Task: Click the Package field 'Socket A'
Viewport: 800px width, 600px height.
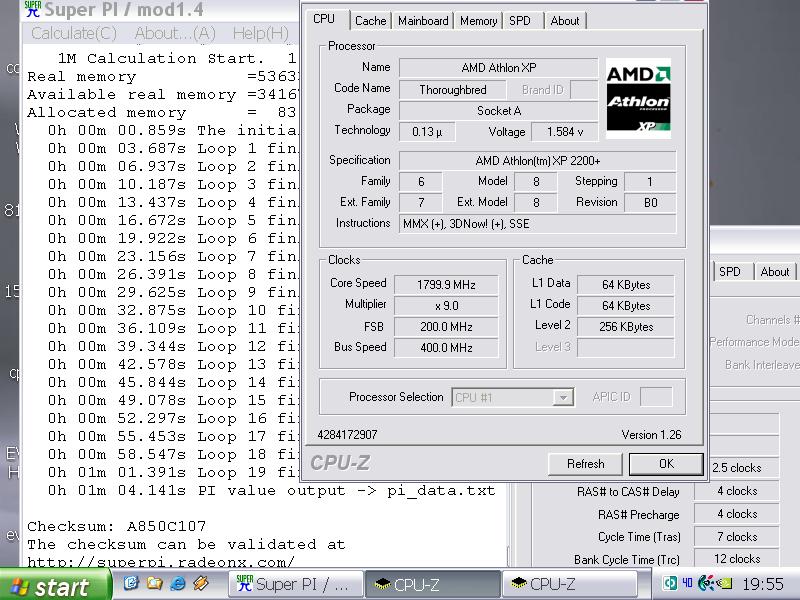Action: [498, 111]
